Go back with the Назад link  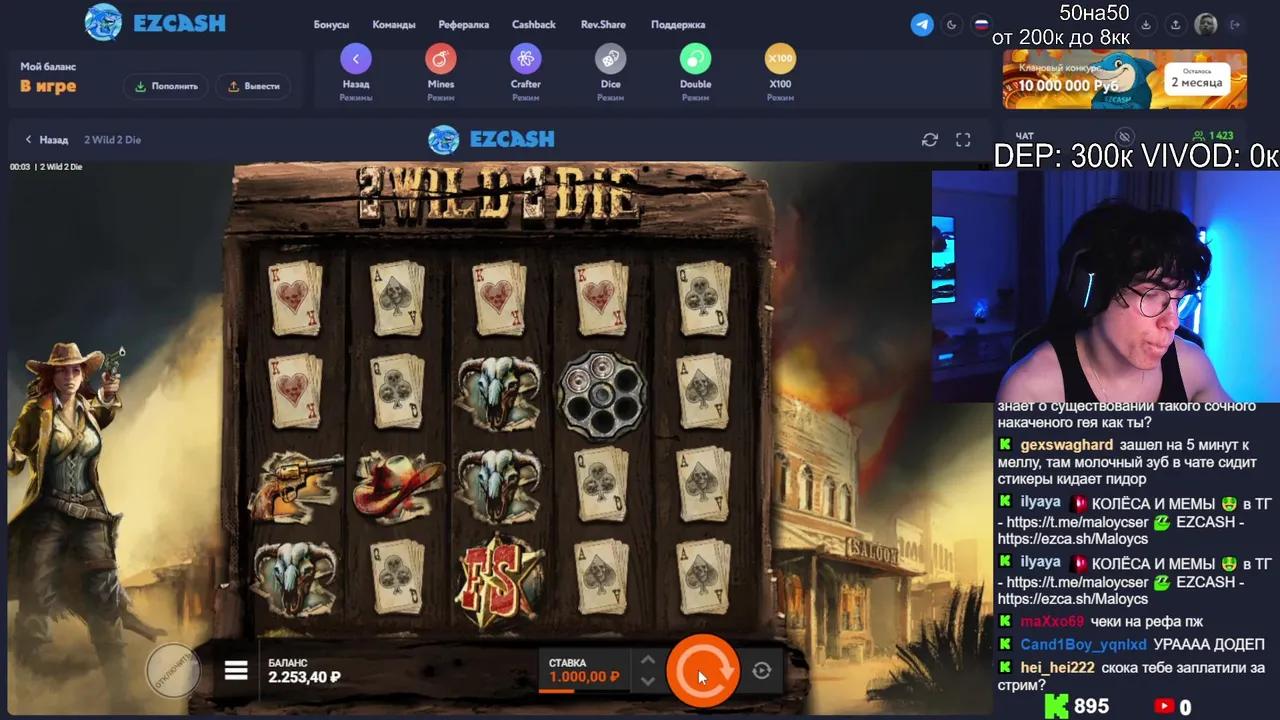coord(47,140)
